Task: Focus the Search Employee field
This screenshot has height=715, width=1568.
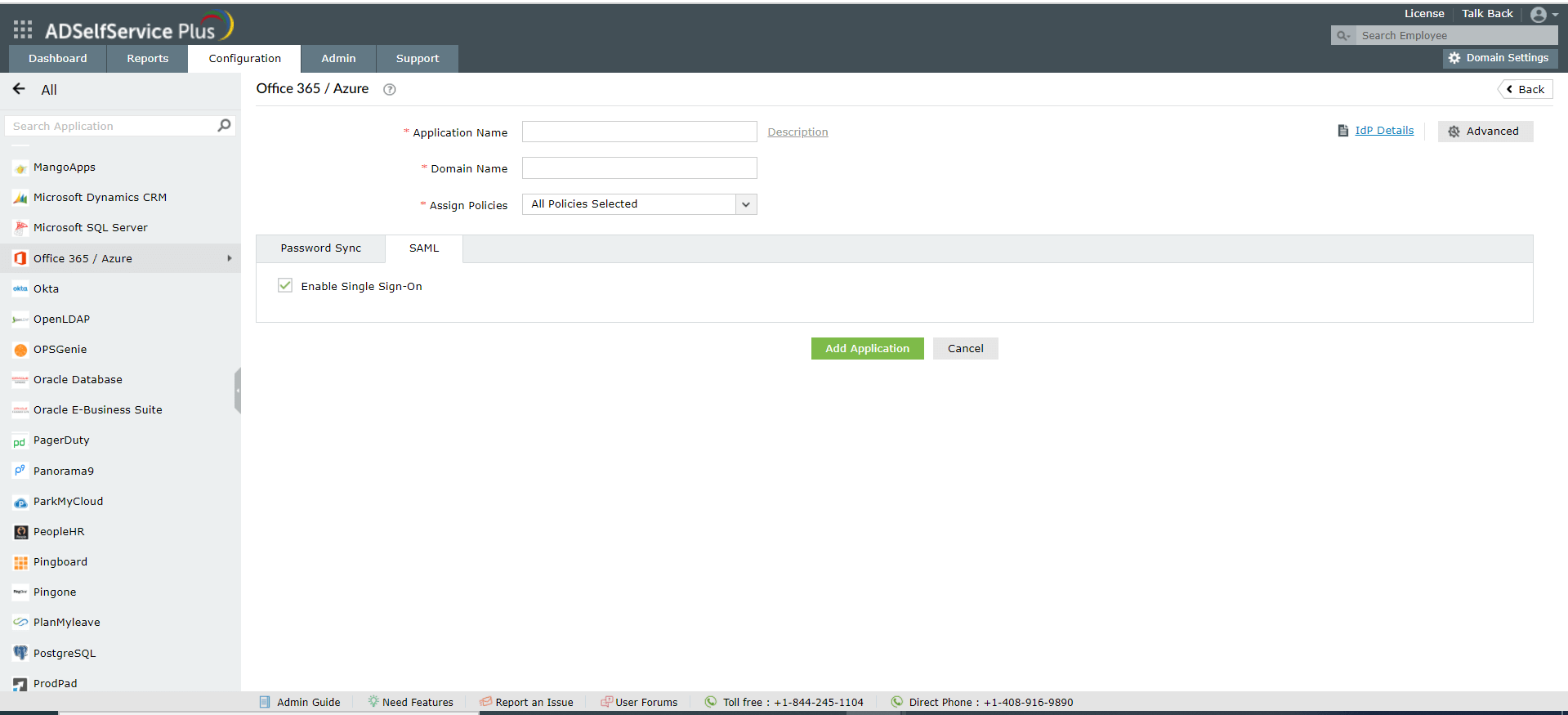Action: [x=1455, y=36]
